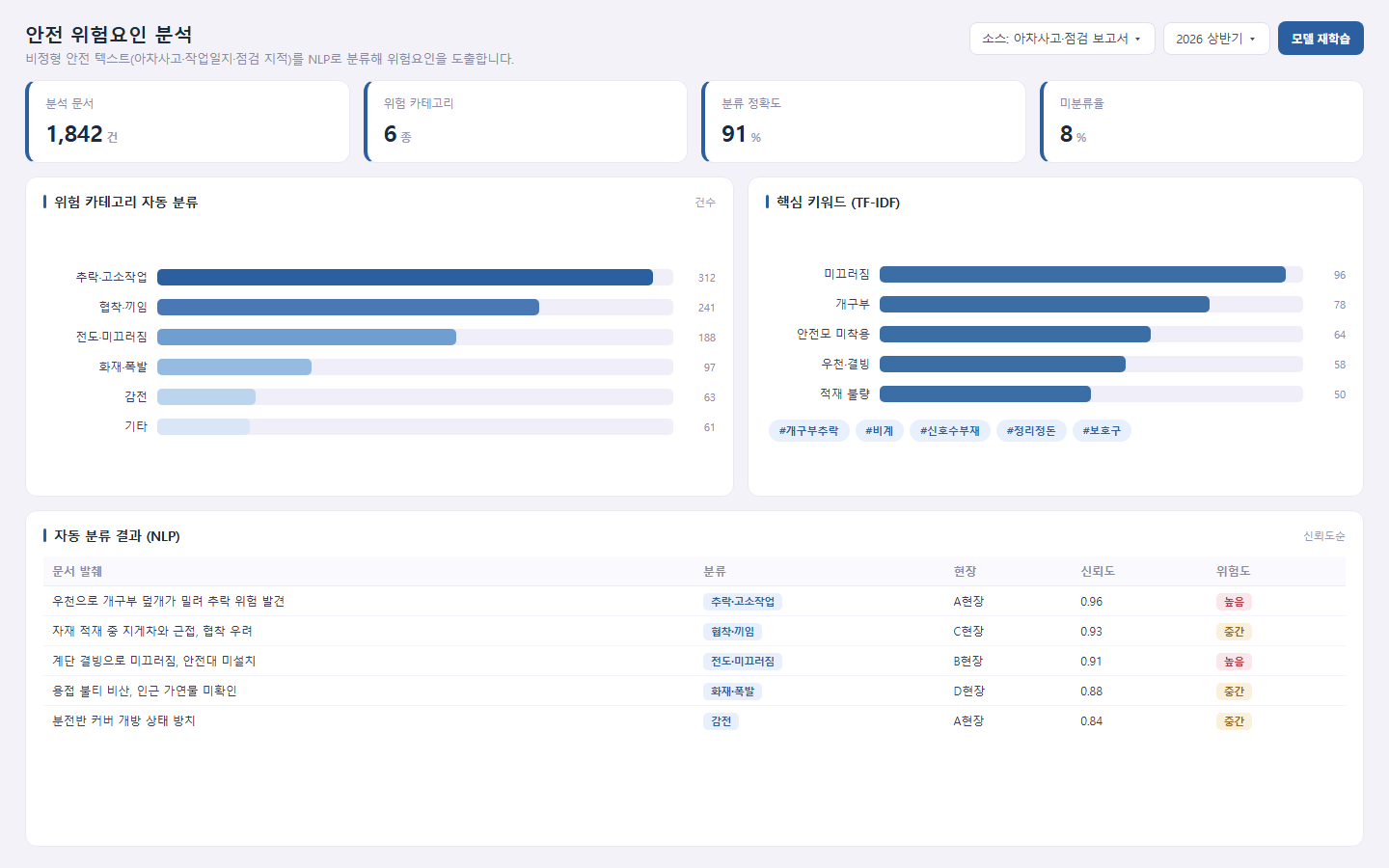The width and height of the screenshot is (1389, 868).
Task: Sort table by 신뢰도 column header
Action: point(1098,572)
